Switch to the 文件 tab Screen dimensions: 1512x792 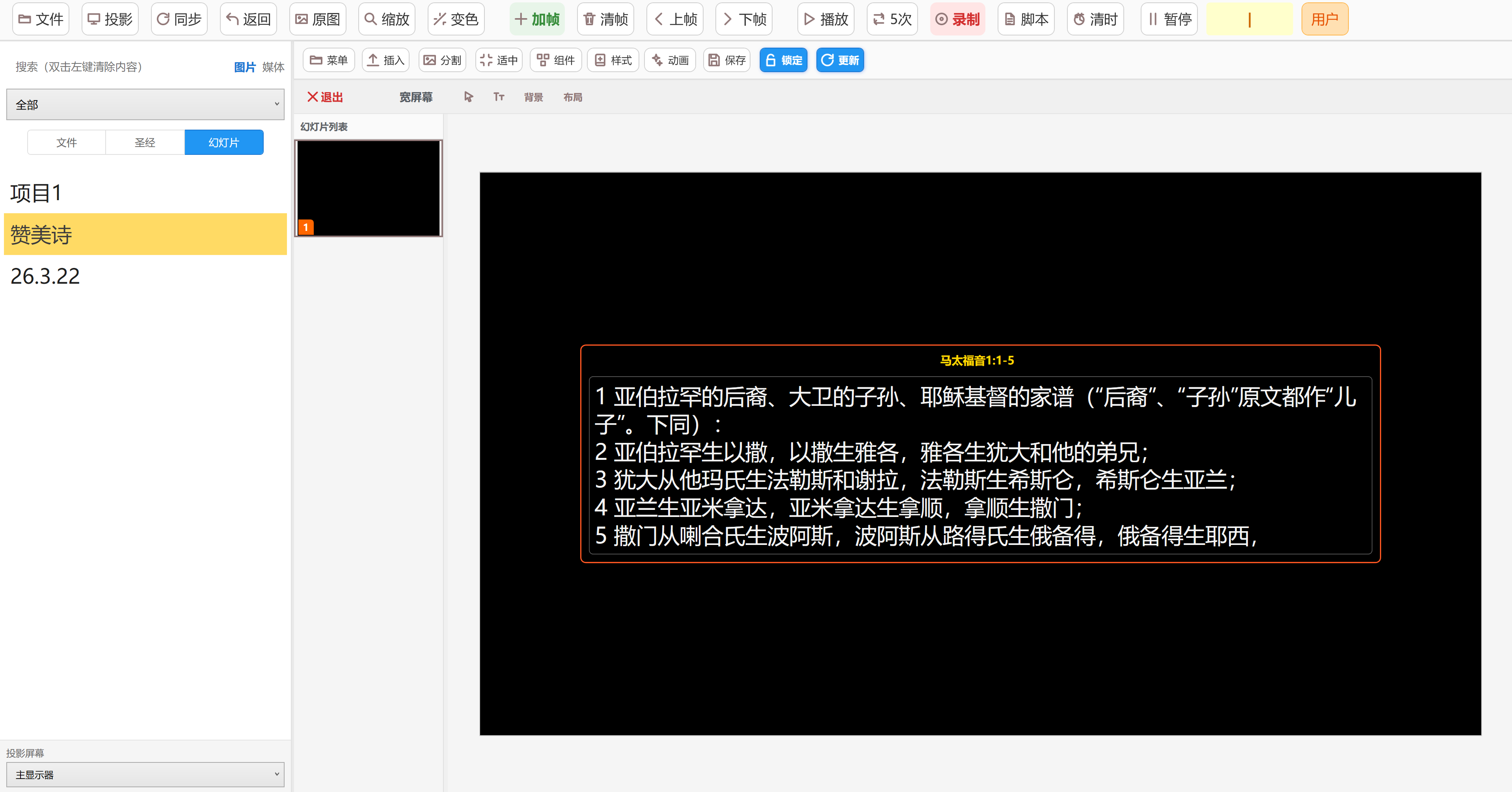66,142
